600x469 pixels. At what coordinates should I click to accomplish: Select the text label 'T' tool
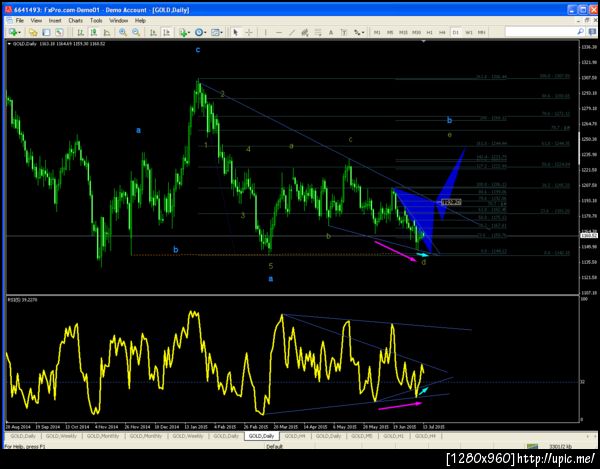(x=344, y=33)
